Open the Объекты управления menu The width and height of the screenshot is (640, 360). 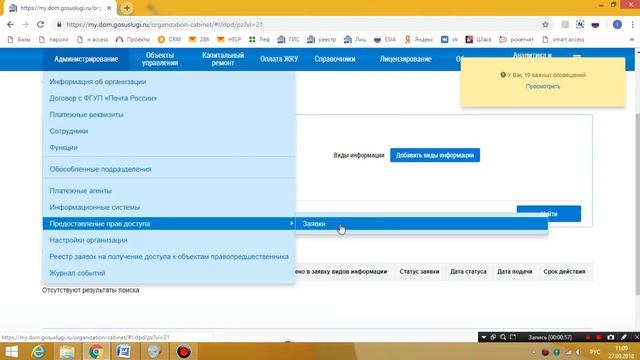(x=160, y=59)
